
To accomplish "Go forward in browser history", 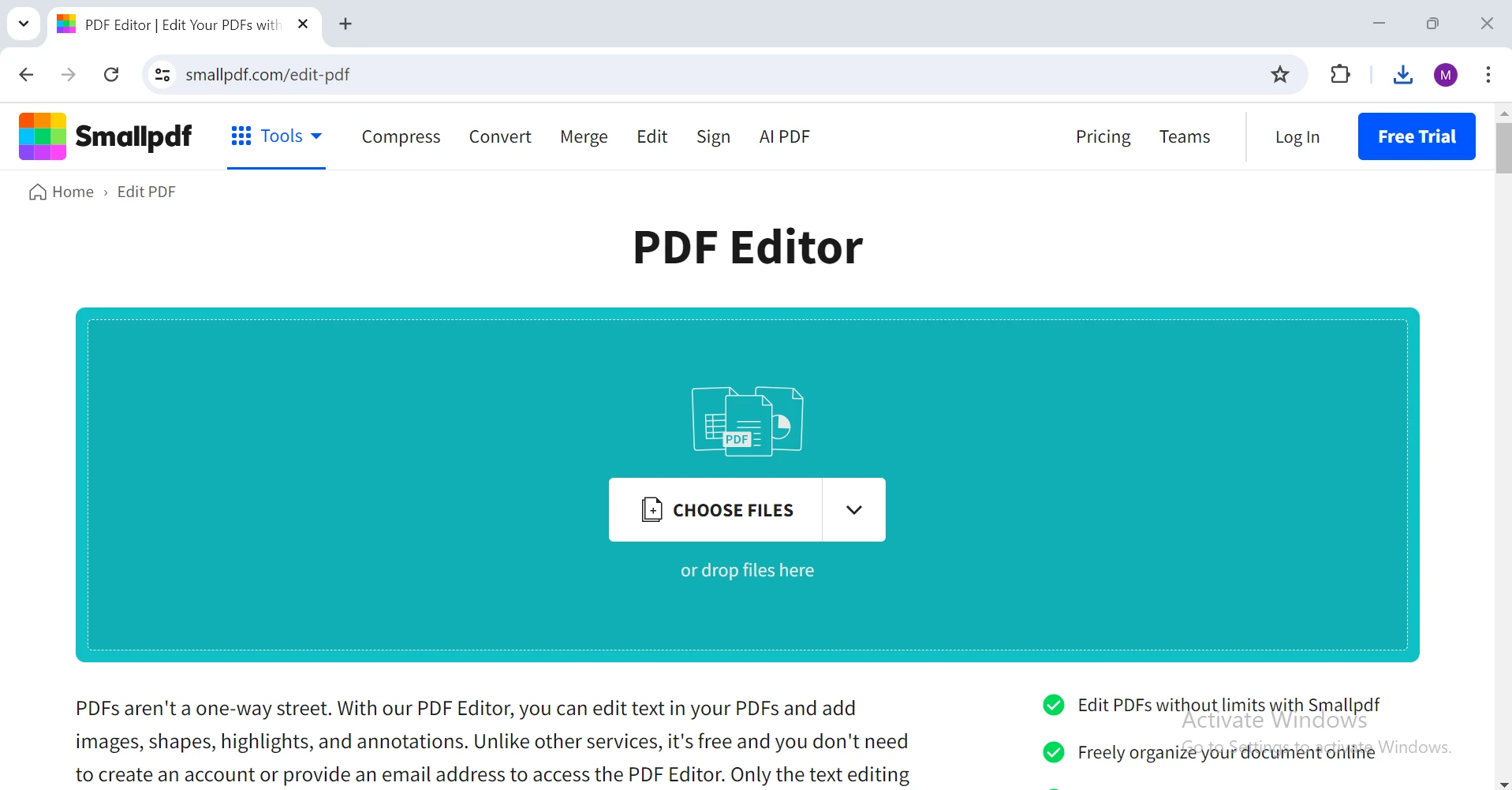I will (x=69, y=74).
